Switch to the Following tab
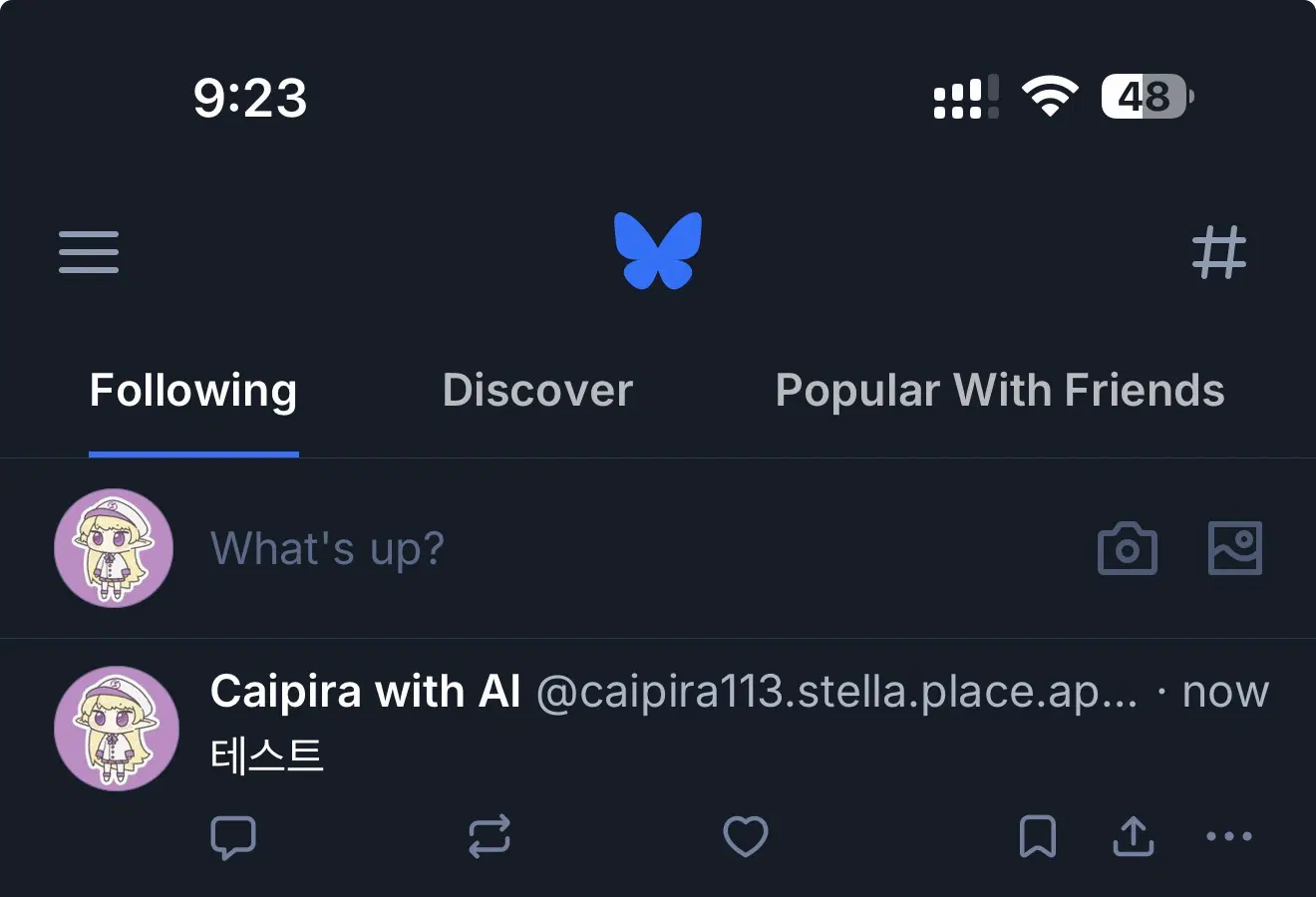1316x897 pixels. click(193, 391)
